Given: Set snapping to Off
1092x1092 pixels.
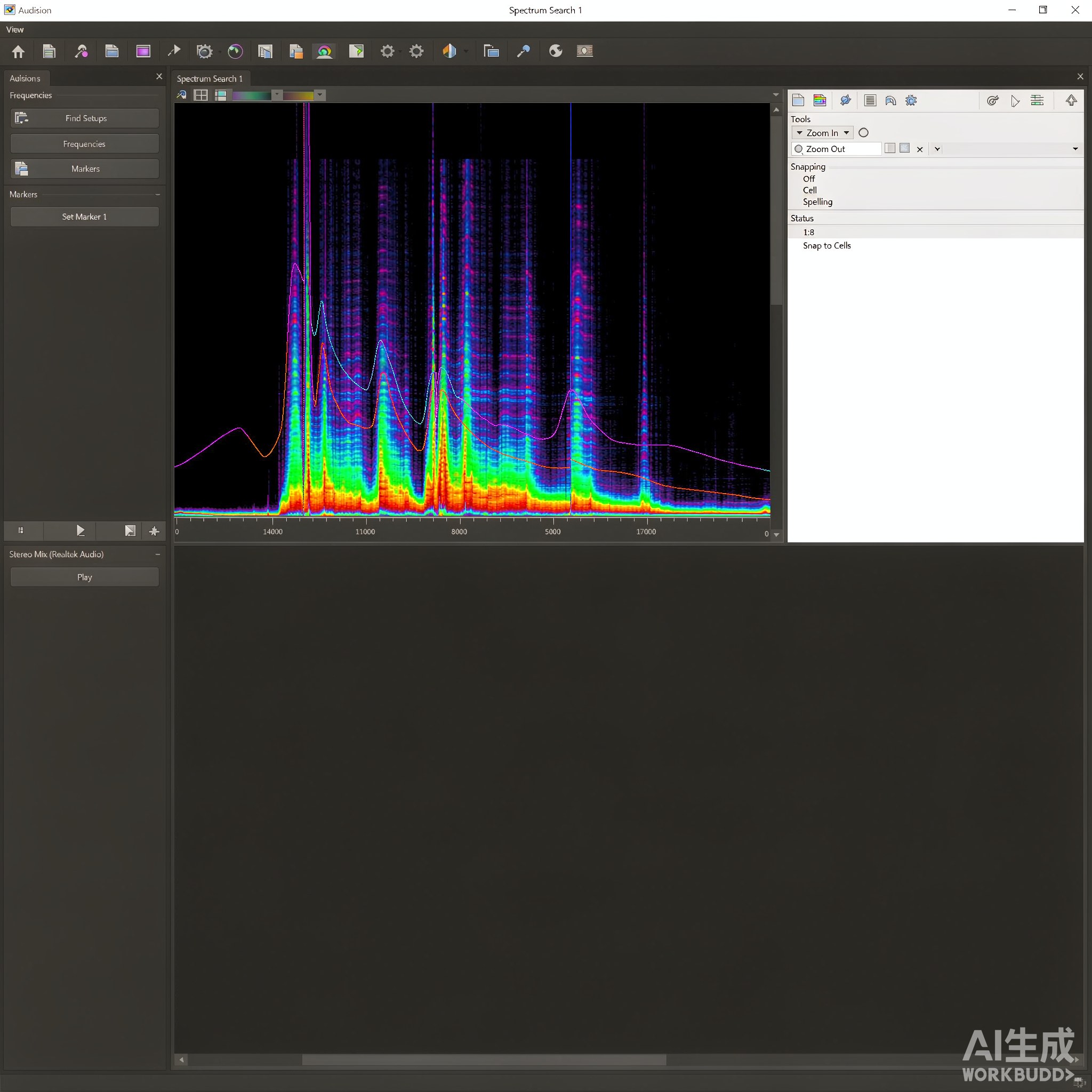Looking at the screenshot, I should 809,179.
